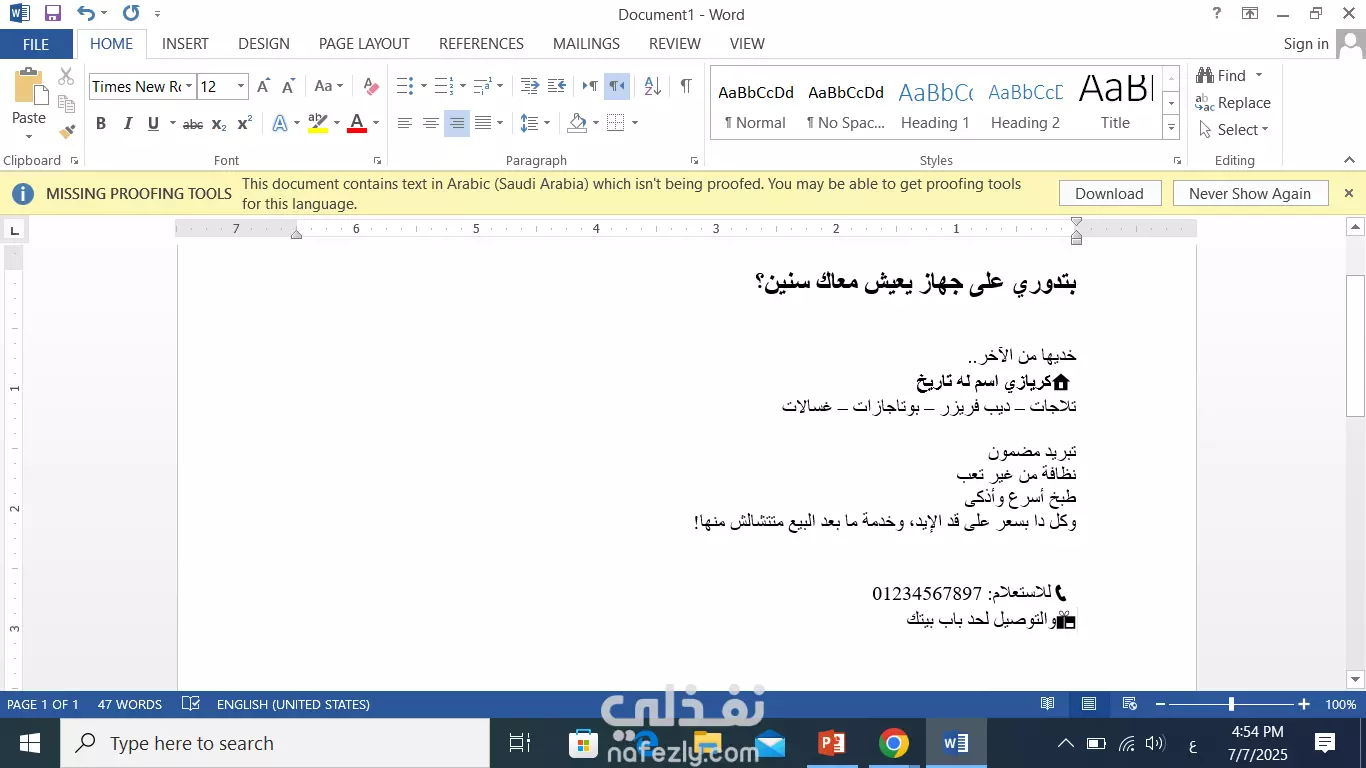Viewport: 1366px width, 768px height.
Task: Align paragraph text to the left
Action: [x=405, y=123]
